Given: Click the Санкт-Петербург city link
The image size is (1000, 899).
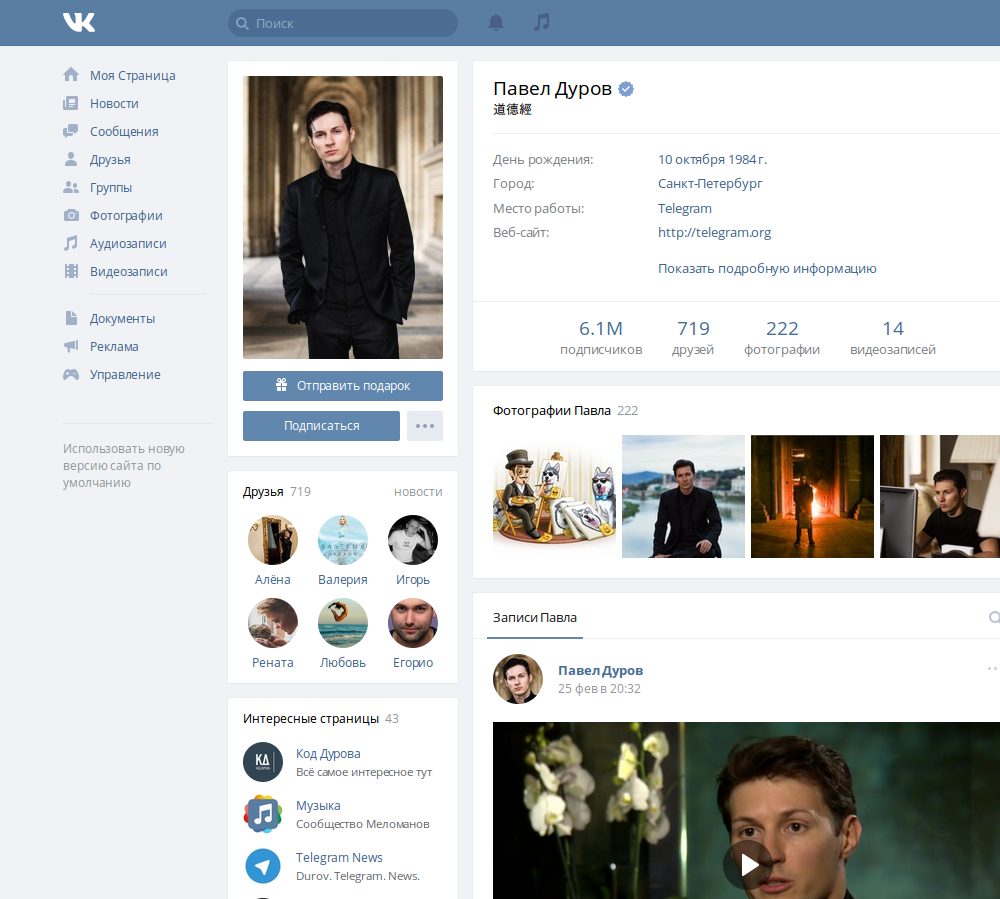Looking at the screenshot, I should [710, 184].
